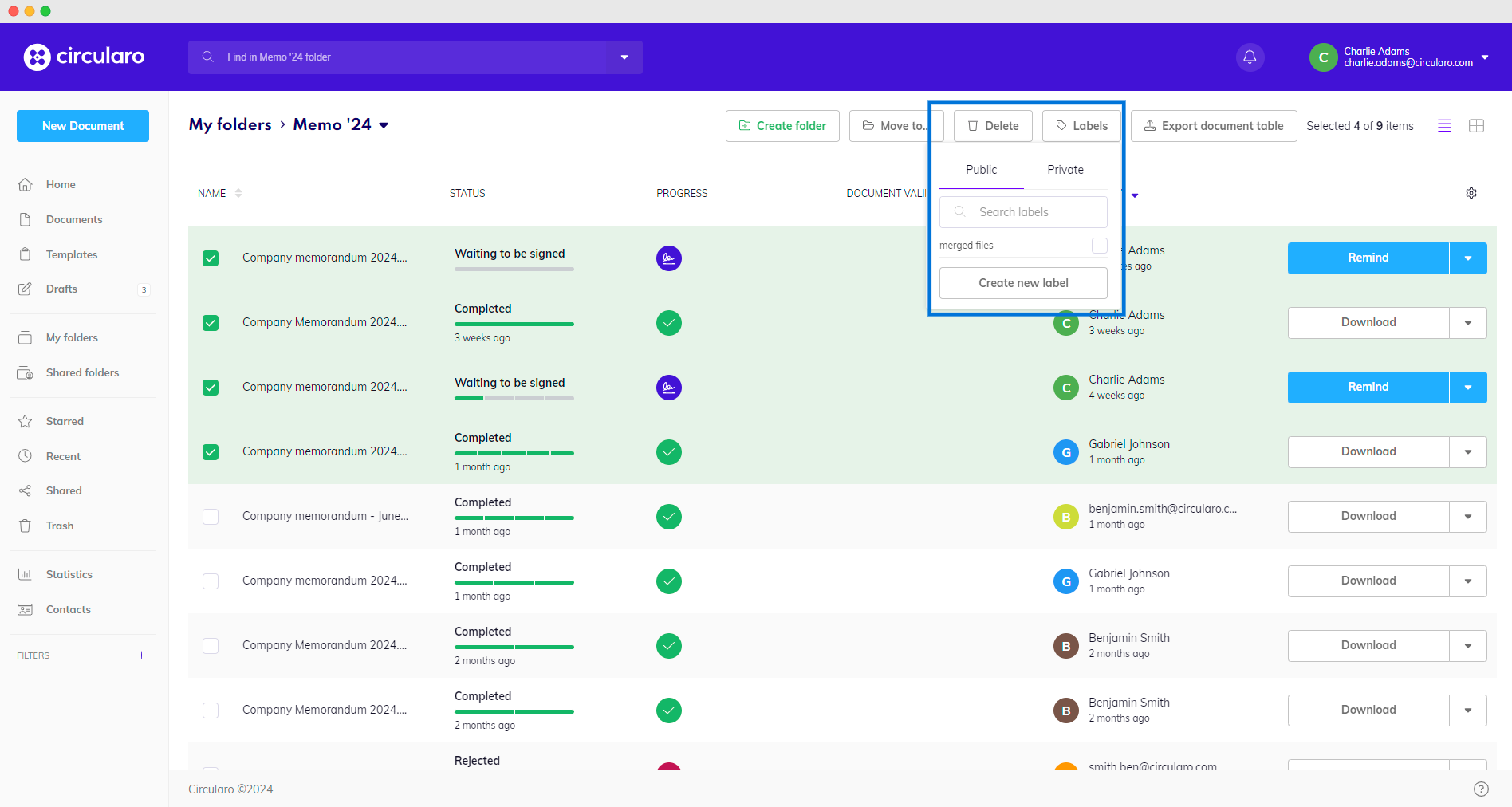
Task: Uncheck first Company memorandum 2024 row
Action: (x=211, y=258)
